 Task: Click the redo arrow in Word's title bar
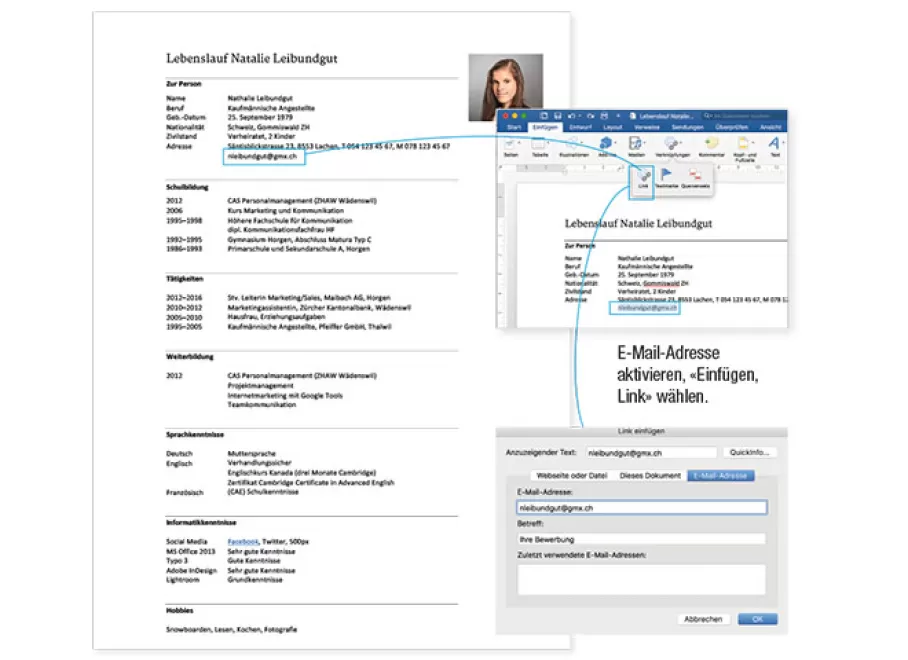pos(590,116)
